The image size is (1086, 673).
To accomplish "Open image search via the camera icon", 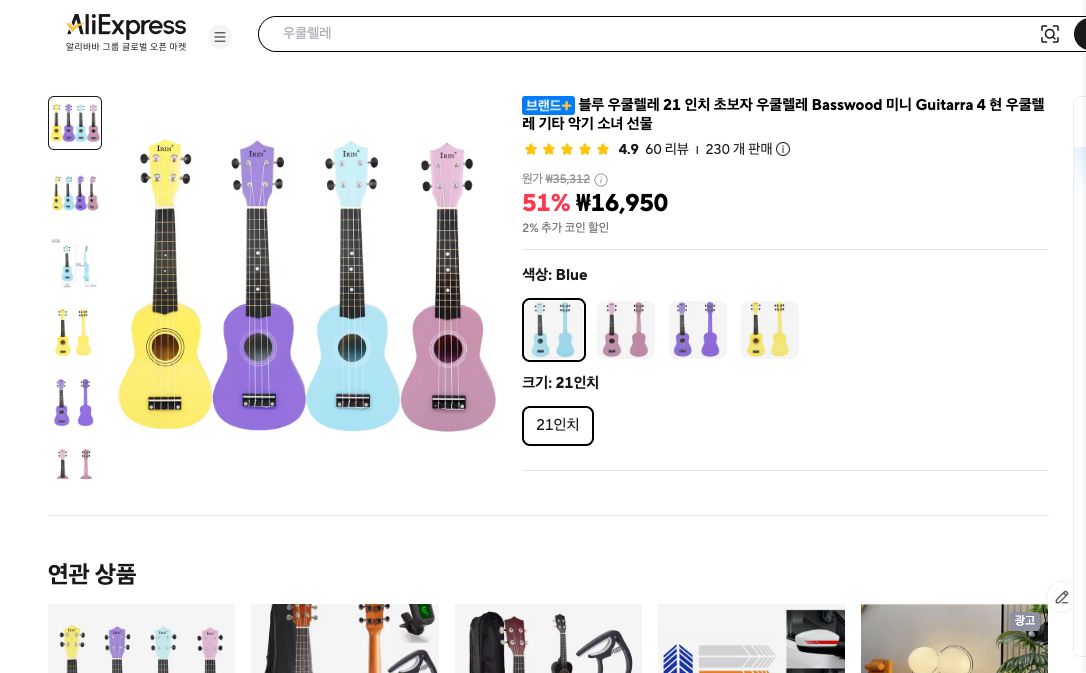I will 1050,34.
